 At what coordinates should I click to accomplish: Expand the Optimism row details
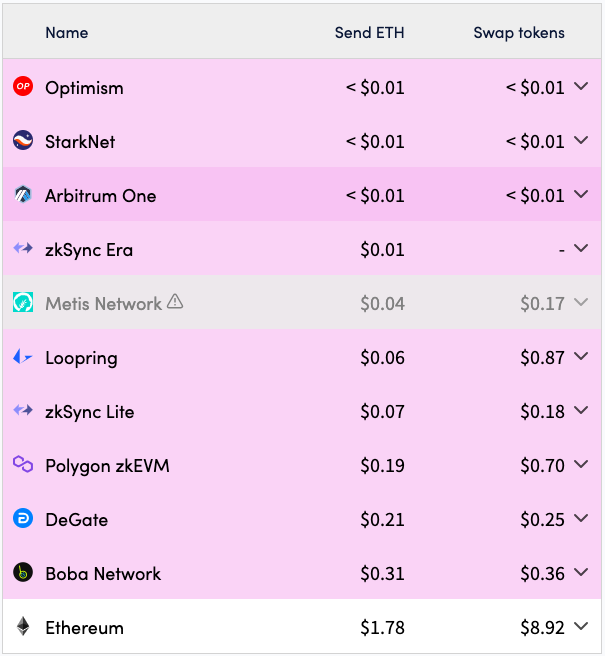(x=582, y=87)
